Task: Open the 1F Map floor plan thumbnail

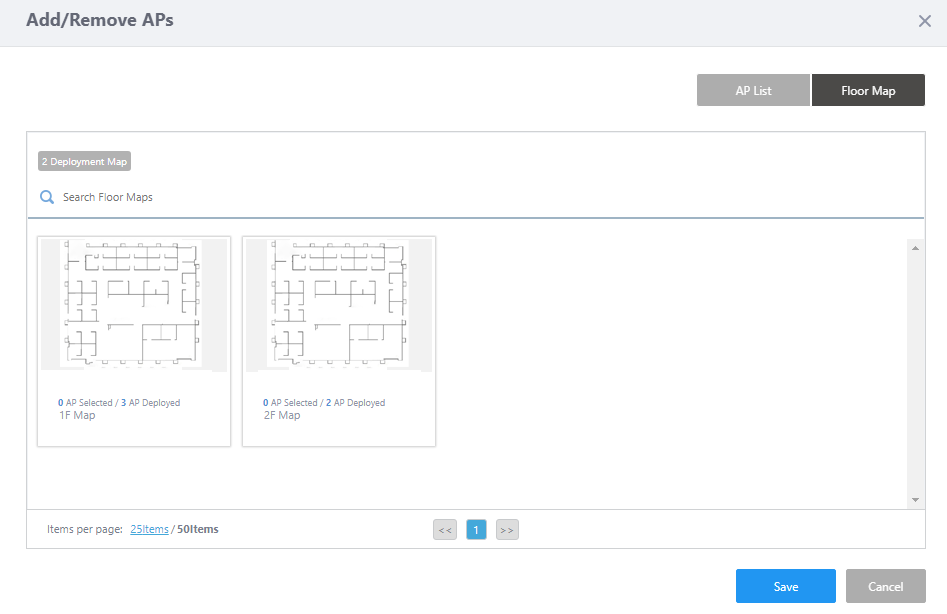Action: tap(134, 306)
